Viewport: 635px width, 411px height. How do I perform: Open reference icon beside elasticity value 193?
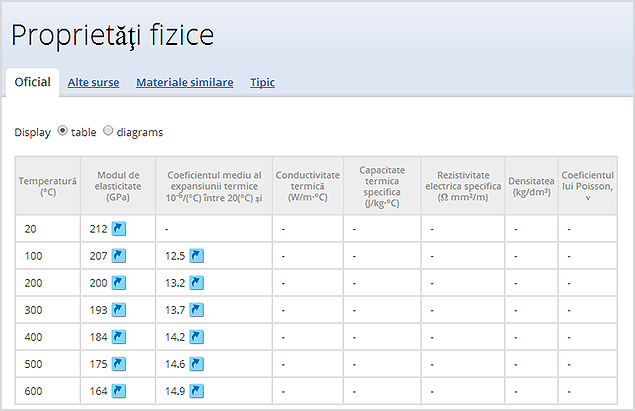(119, 310)
